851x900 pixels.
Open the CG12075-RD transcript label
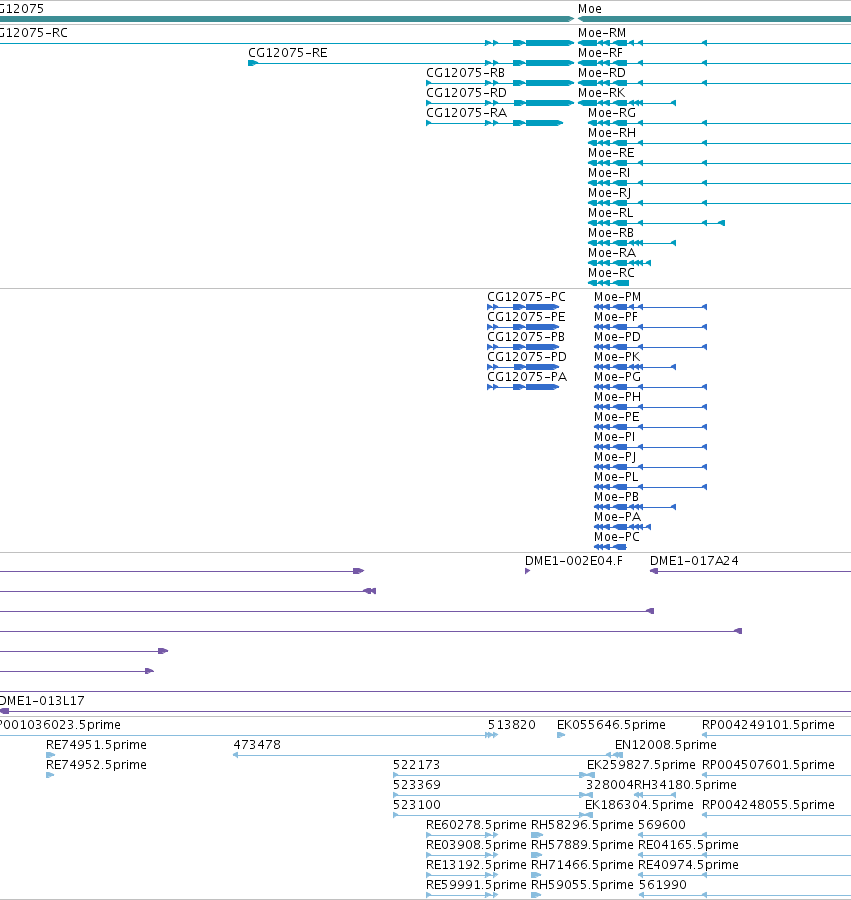pos(466,93)
